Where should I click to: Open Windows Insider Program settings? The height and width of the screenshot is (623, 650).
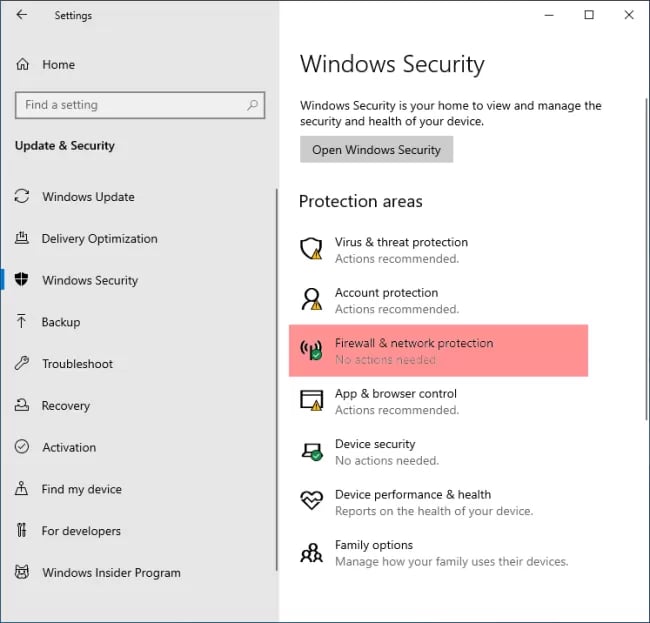click(x=112, y=573)
